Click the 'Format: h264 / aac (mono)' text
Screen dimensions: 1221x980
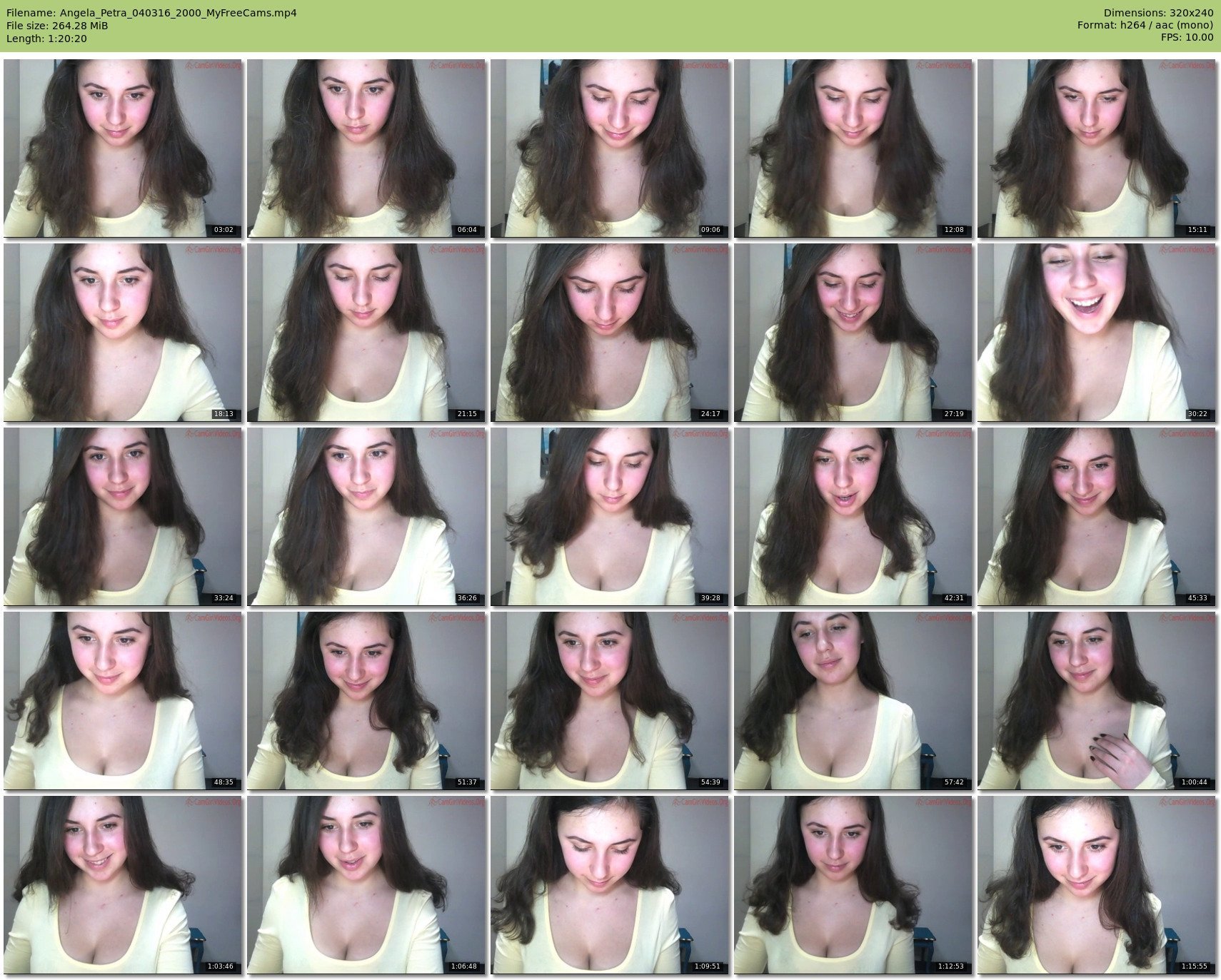tap(1145, 26)
